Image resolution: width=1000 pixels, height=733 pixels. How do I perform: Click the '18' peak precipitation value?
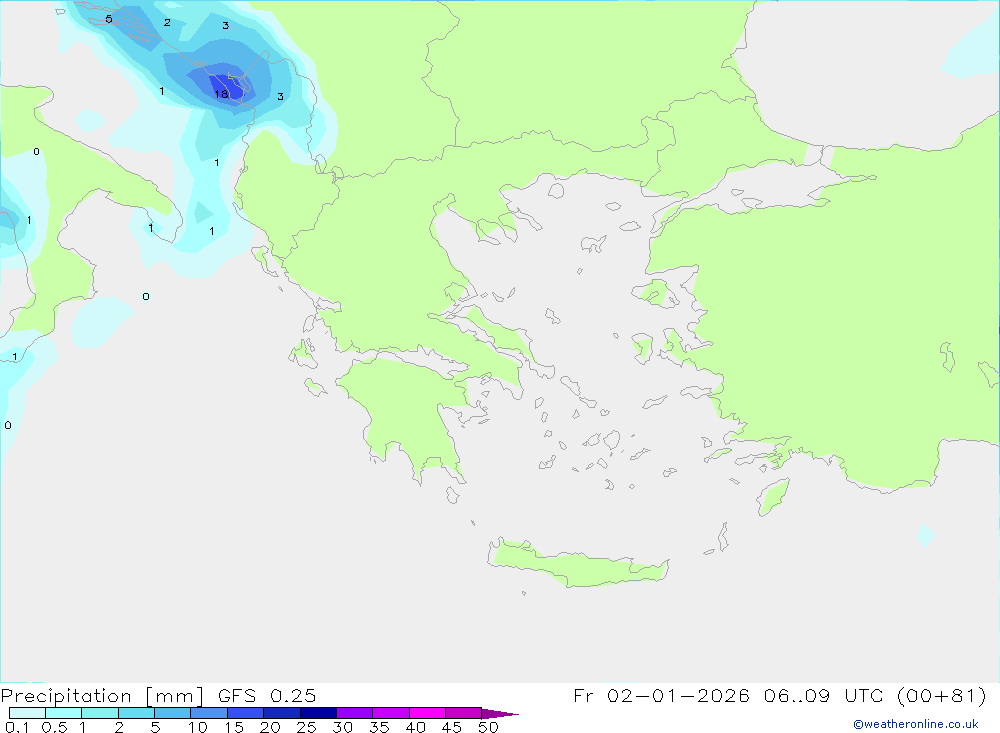coord(221,94)
